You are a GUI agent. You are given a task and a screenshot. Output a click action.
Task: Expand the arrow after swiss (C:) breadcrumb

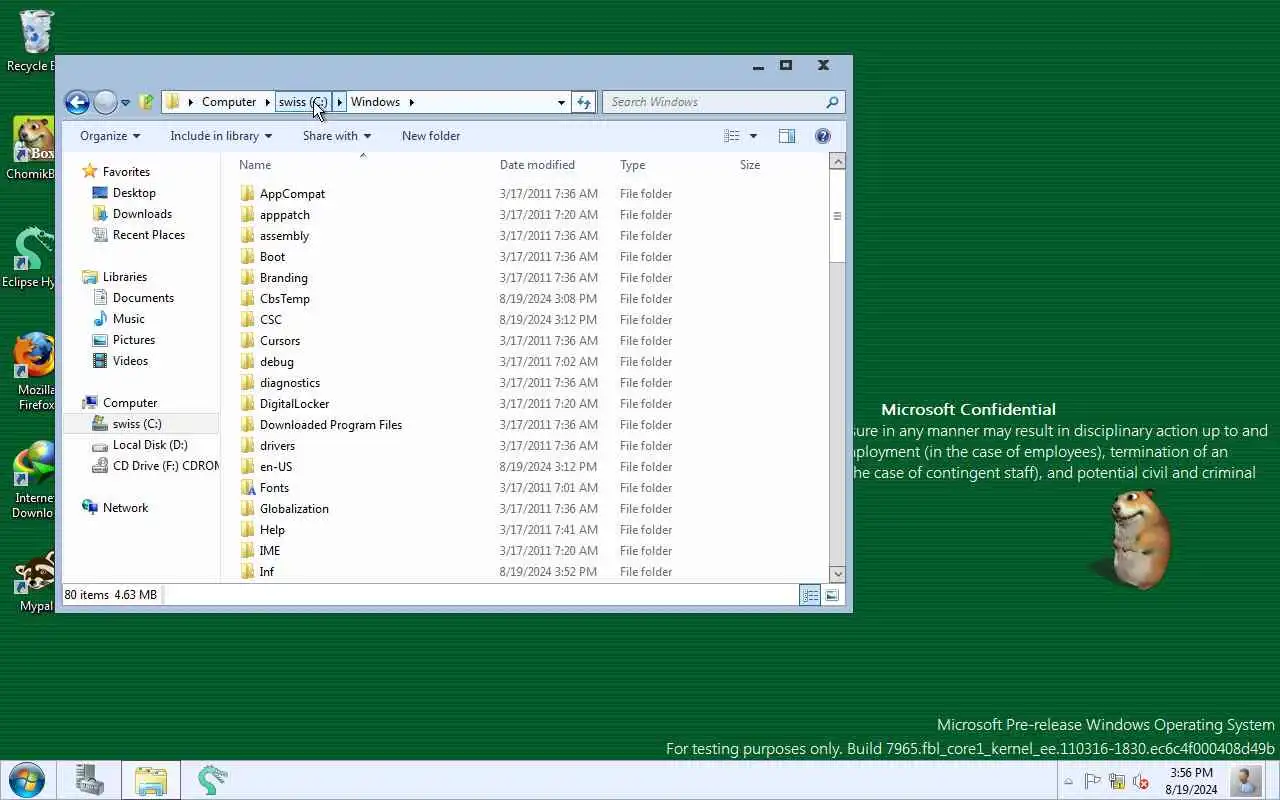coord(340,102)
